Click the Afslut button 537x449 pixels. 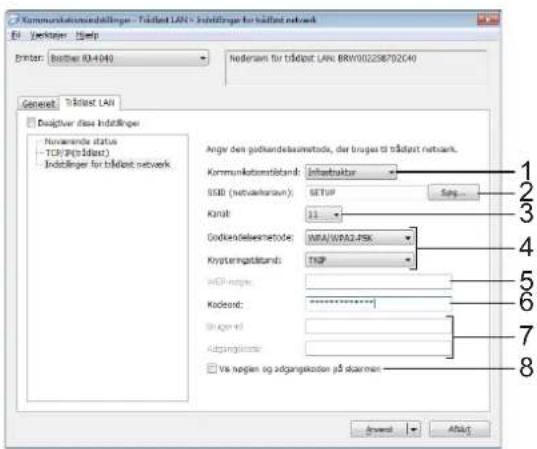point(459,429)
